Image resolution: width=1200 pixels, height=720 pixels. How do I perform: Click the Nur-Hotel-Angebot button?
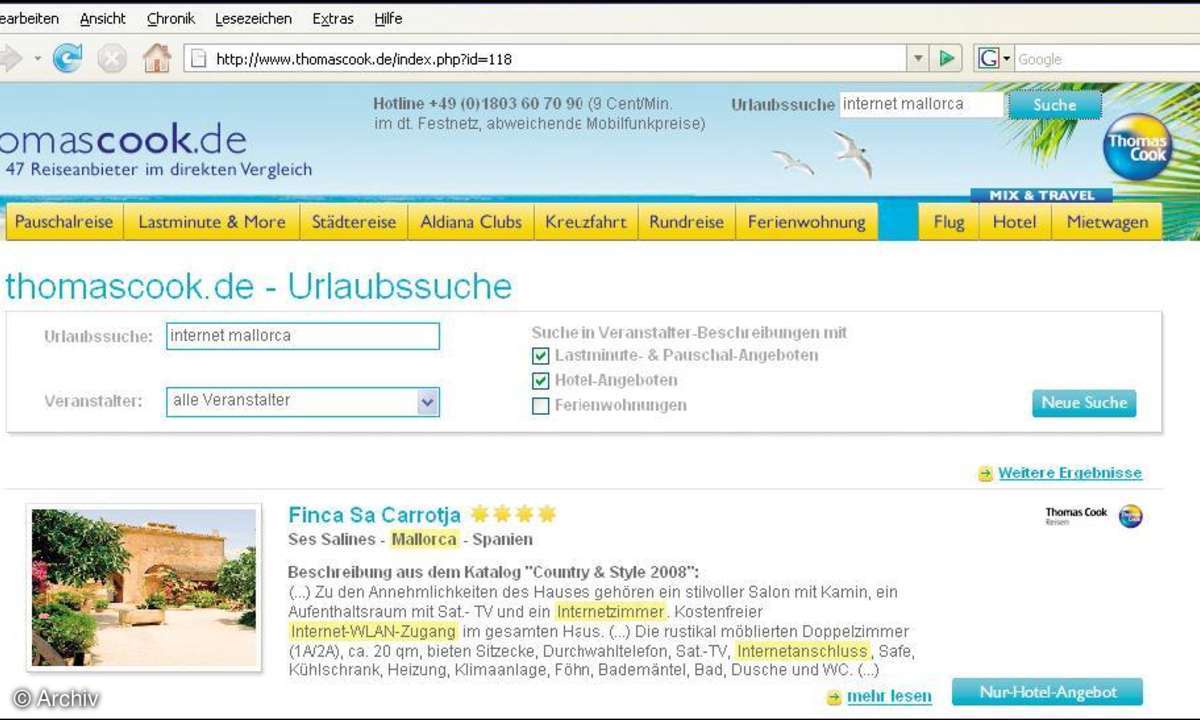point(1047,691)
